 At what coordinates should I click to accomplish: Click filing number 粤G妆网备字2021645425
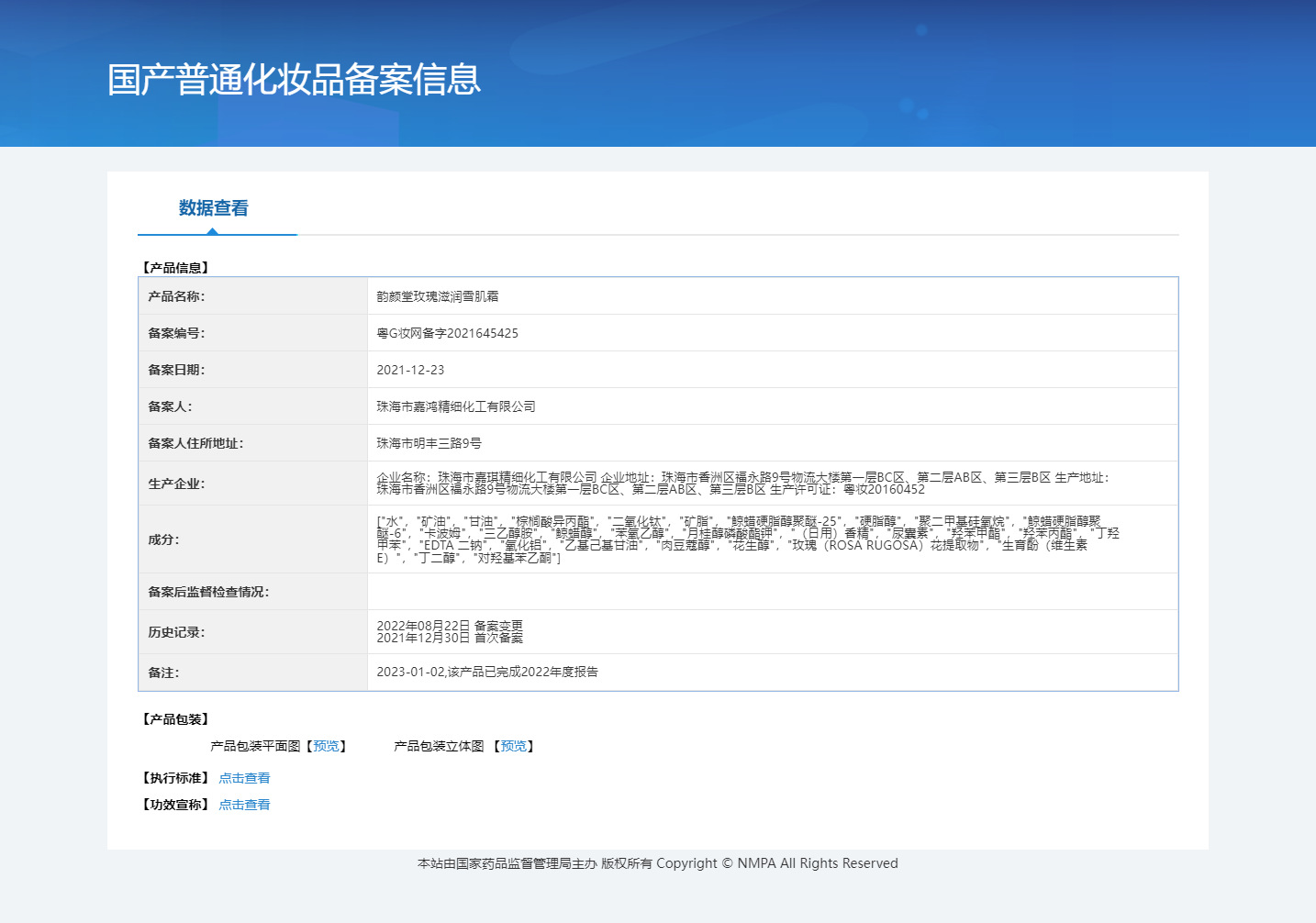coord(448,333)
